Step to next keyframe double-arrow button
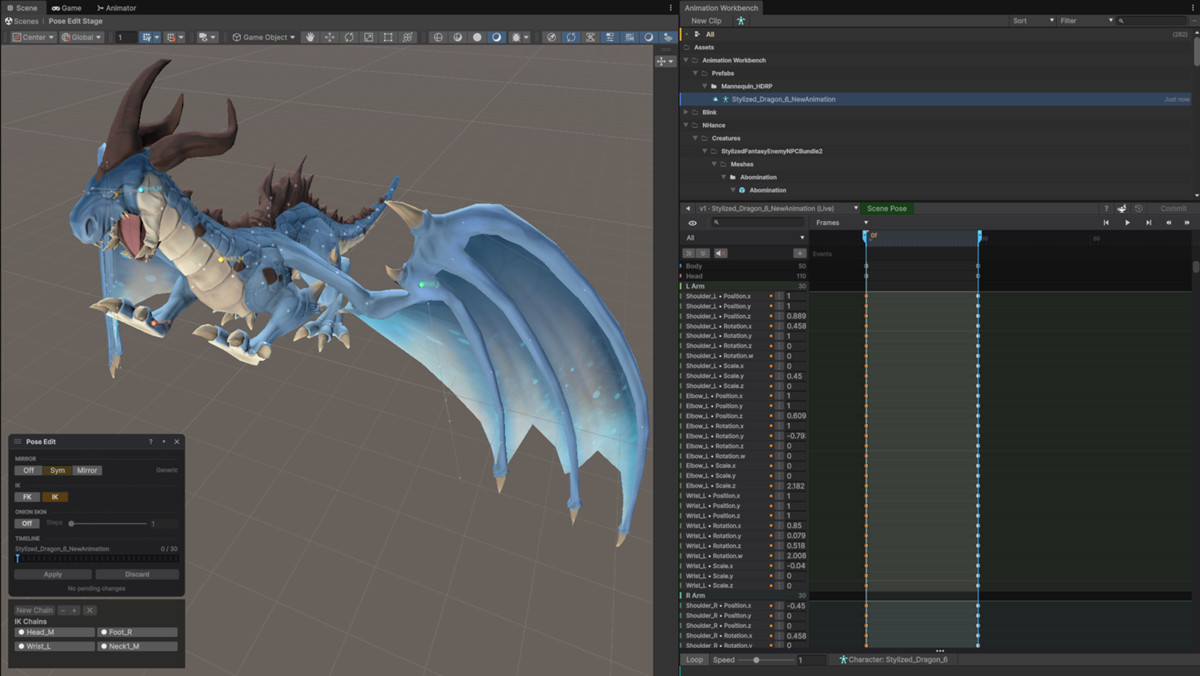Image resolution: width=1200 pixels, height=676 pixels. pos(1187,223)
